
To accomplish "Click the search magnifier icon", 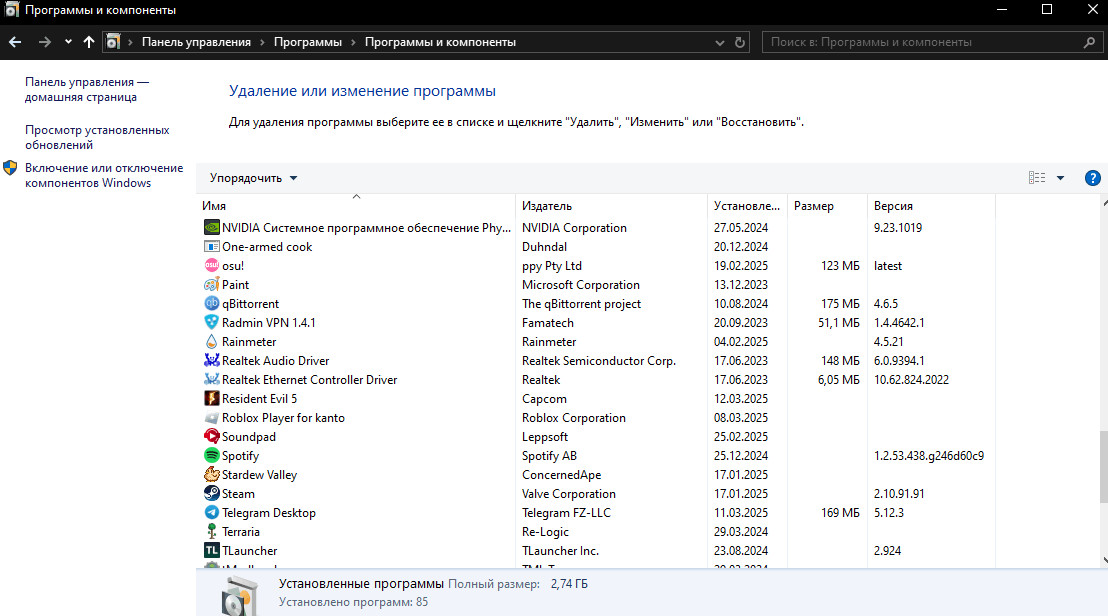I will pyautogui.click(x=1089, y=42).
